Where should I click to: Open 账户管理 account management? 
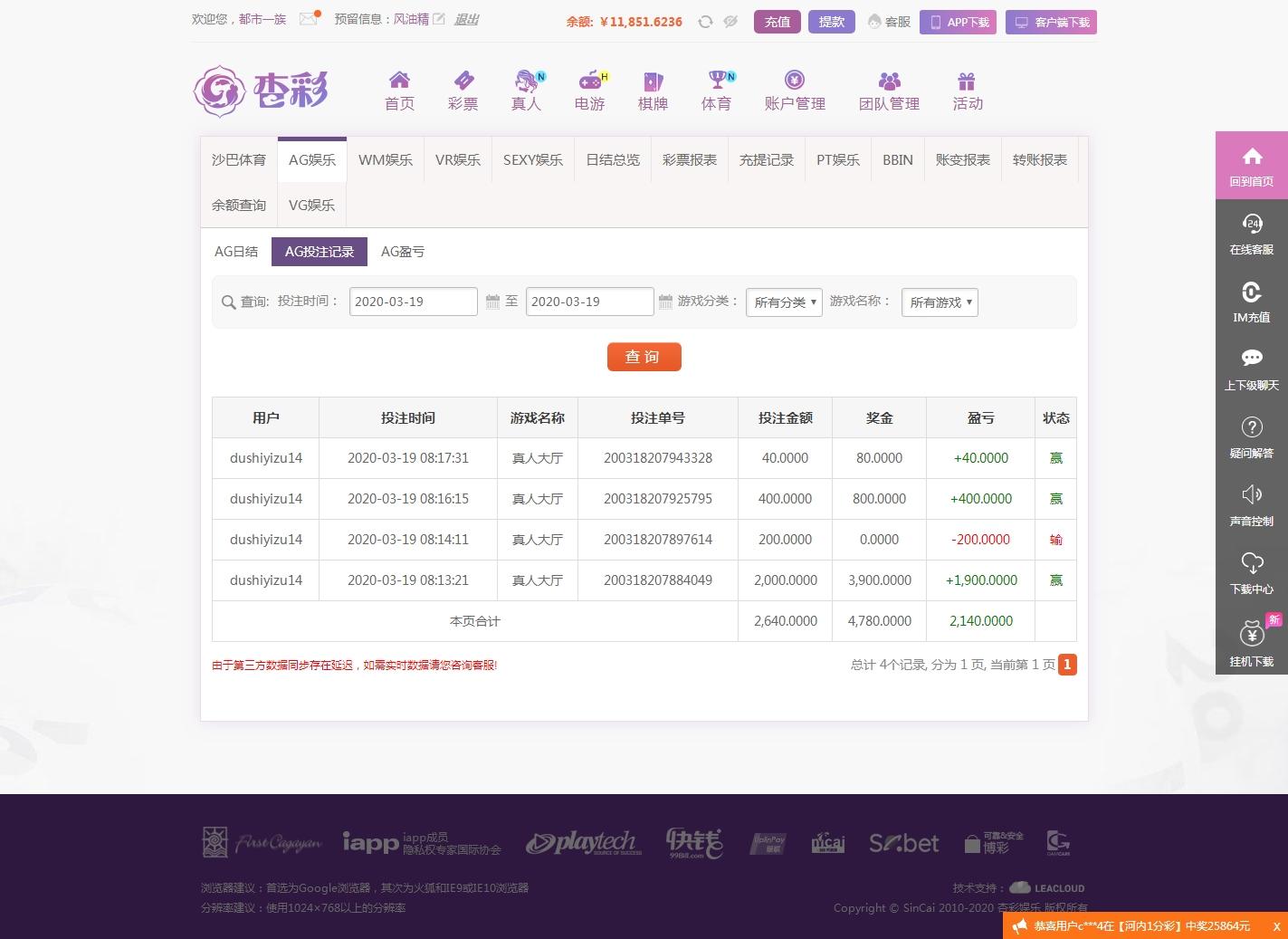pos(795,89)
